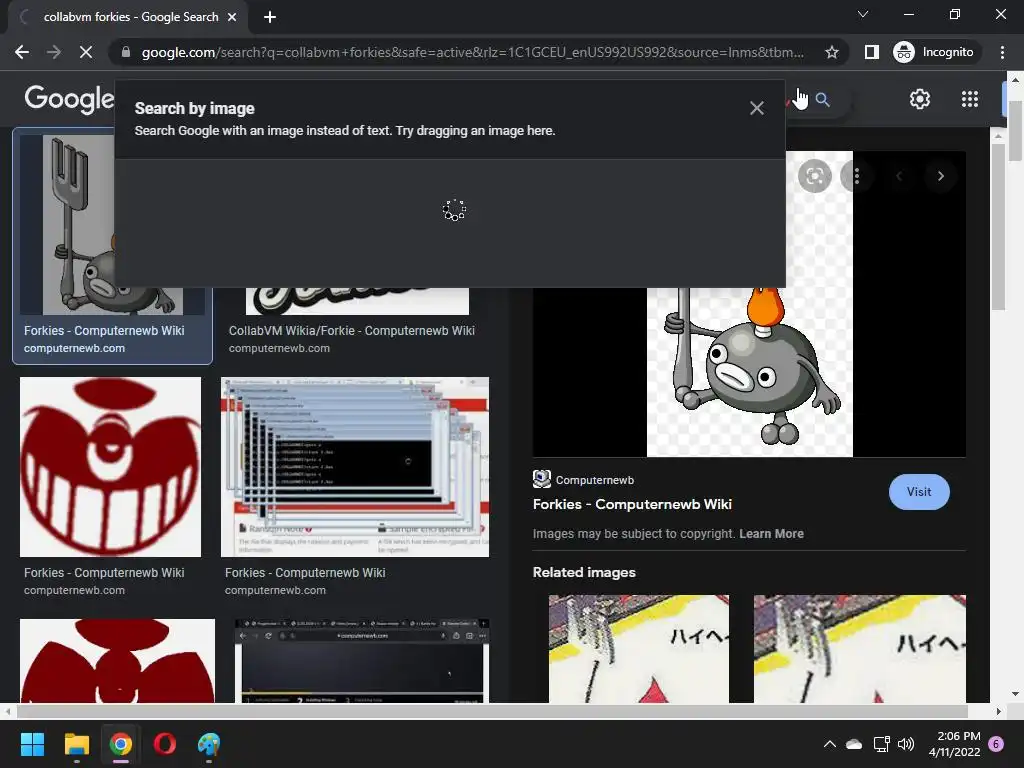Open OneDrive cloud tray icon
The height and width of the screenshot is (768, 1024).
tap(854, 744)
